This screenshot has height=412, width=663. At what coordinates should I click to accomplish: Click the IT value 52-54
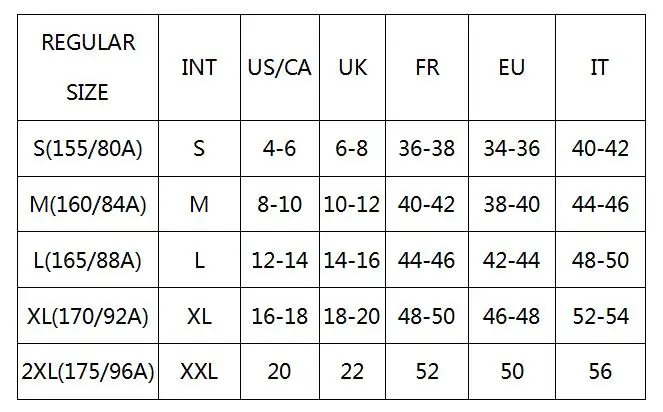[x=600, y=316]
